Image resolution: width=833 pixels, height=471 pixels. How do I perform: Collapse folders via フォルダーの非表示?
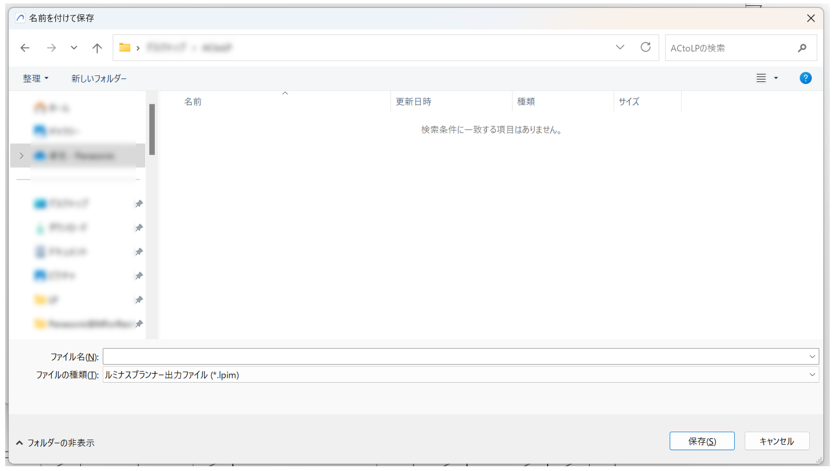click(x=56, y=442)
